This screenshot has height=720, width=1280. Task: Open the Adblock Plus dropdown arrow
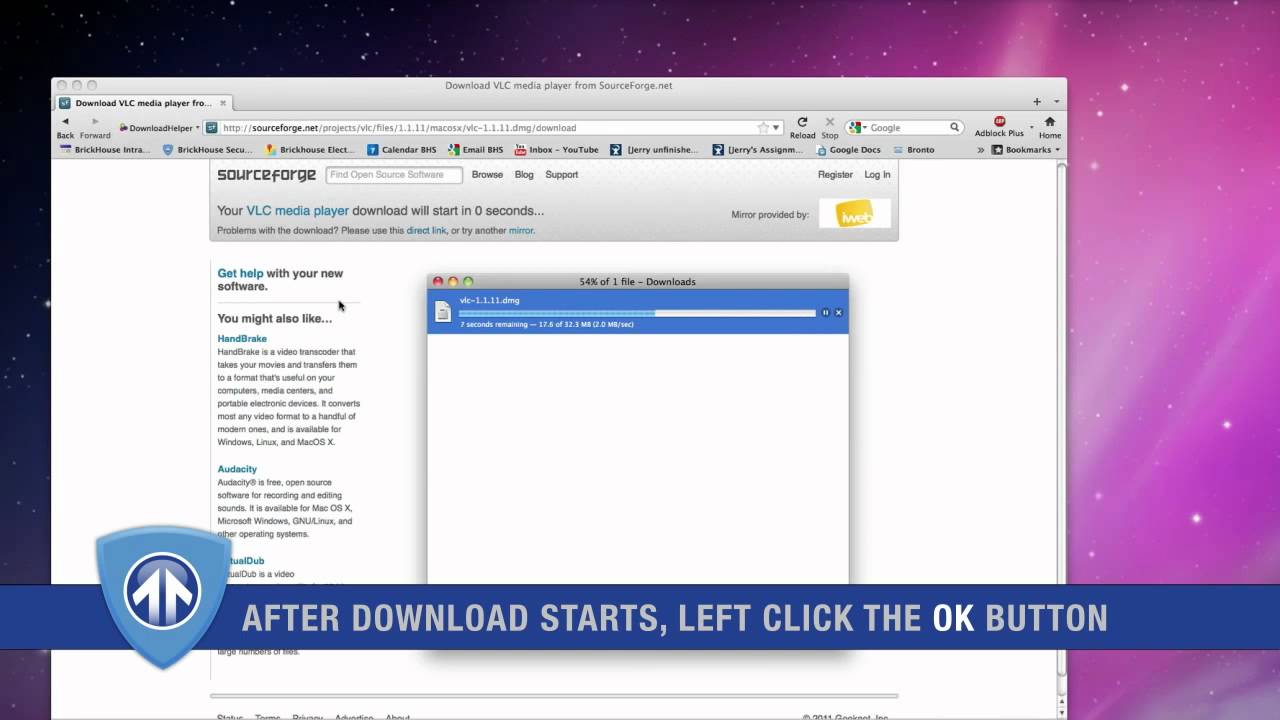coord(1031,128)
